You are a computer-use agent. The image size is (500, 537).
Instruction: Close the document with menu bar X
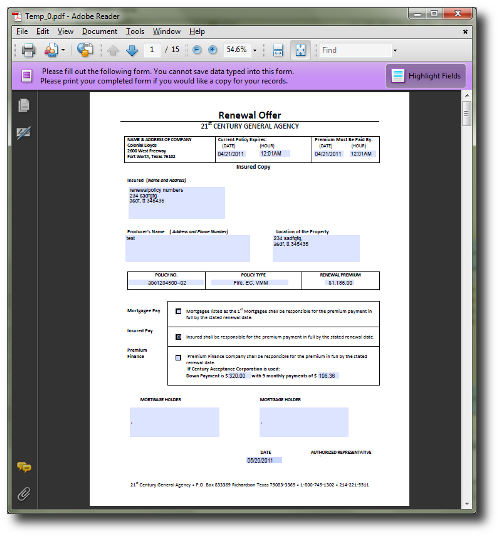[x=465, y=32]
